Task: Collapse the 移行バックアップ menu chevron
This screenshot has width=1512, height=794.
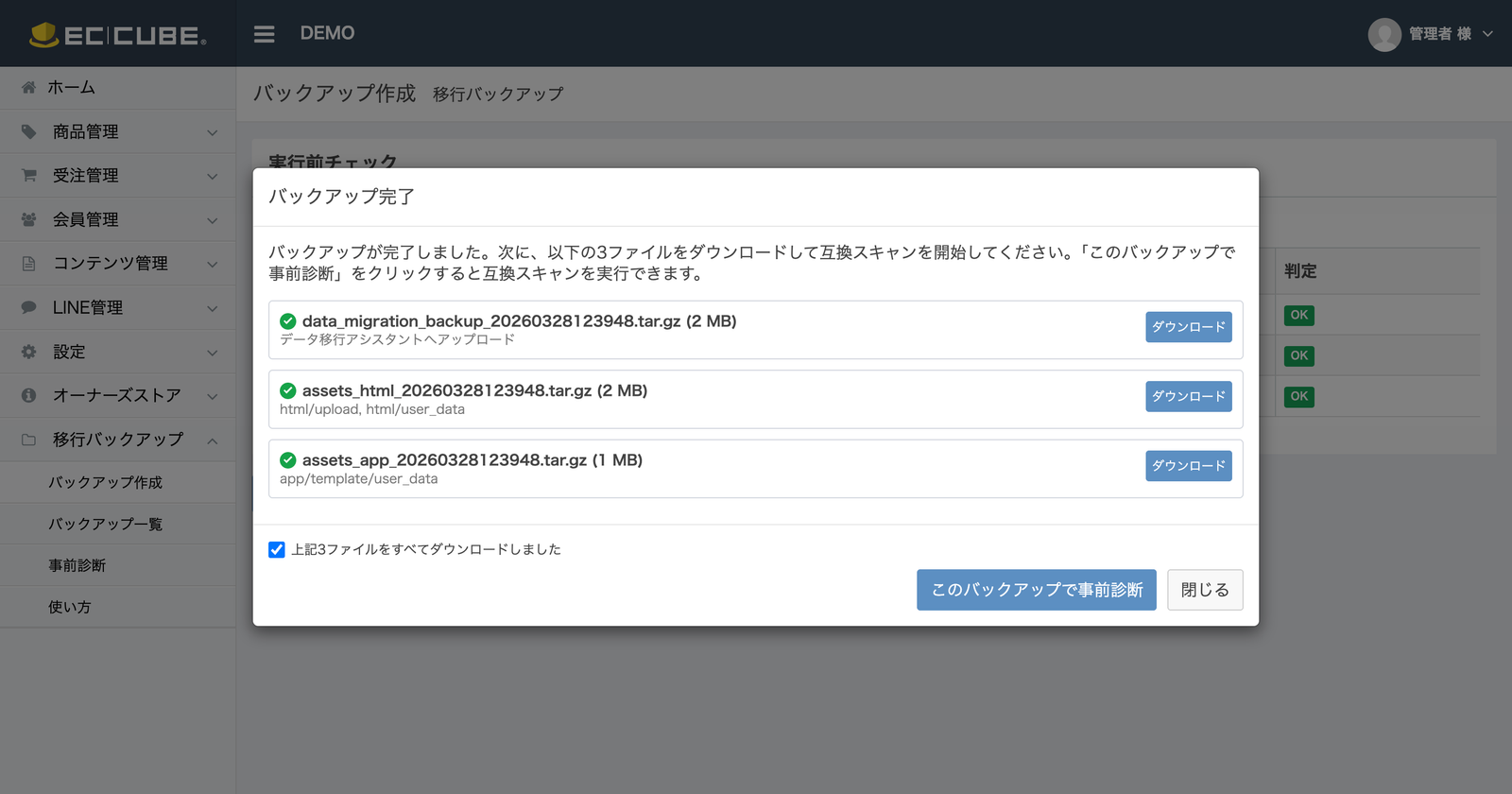Action: pyautogui.click(x=212, y=440)
